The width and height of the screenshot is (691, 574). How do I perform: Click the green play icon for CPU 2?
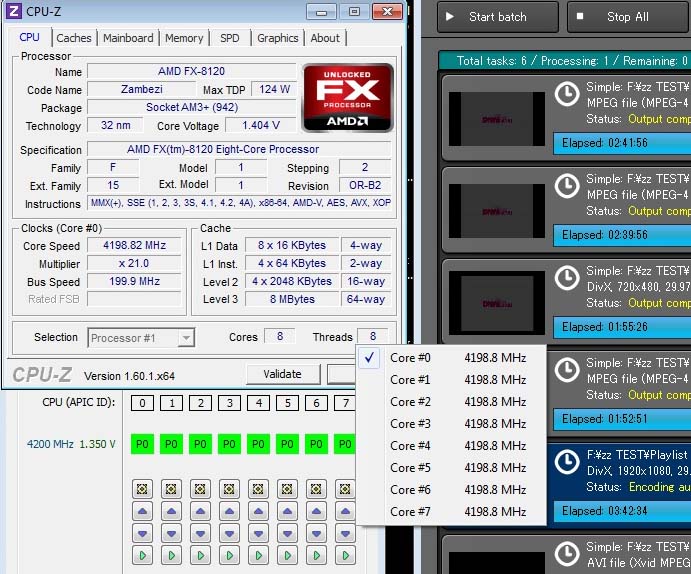click(201, 555)
